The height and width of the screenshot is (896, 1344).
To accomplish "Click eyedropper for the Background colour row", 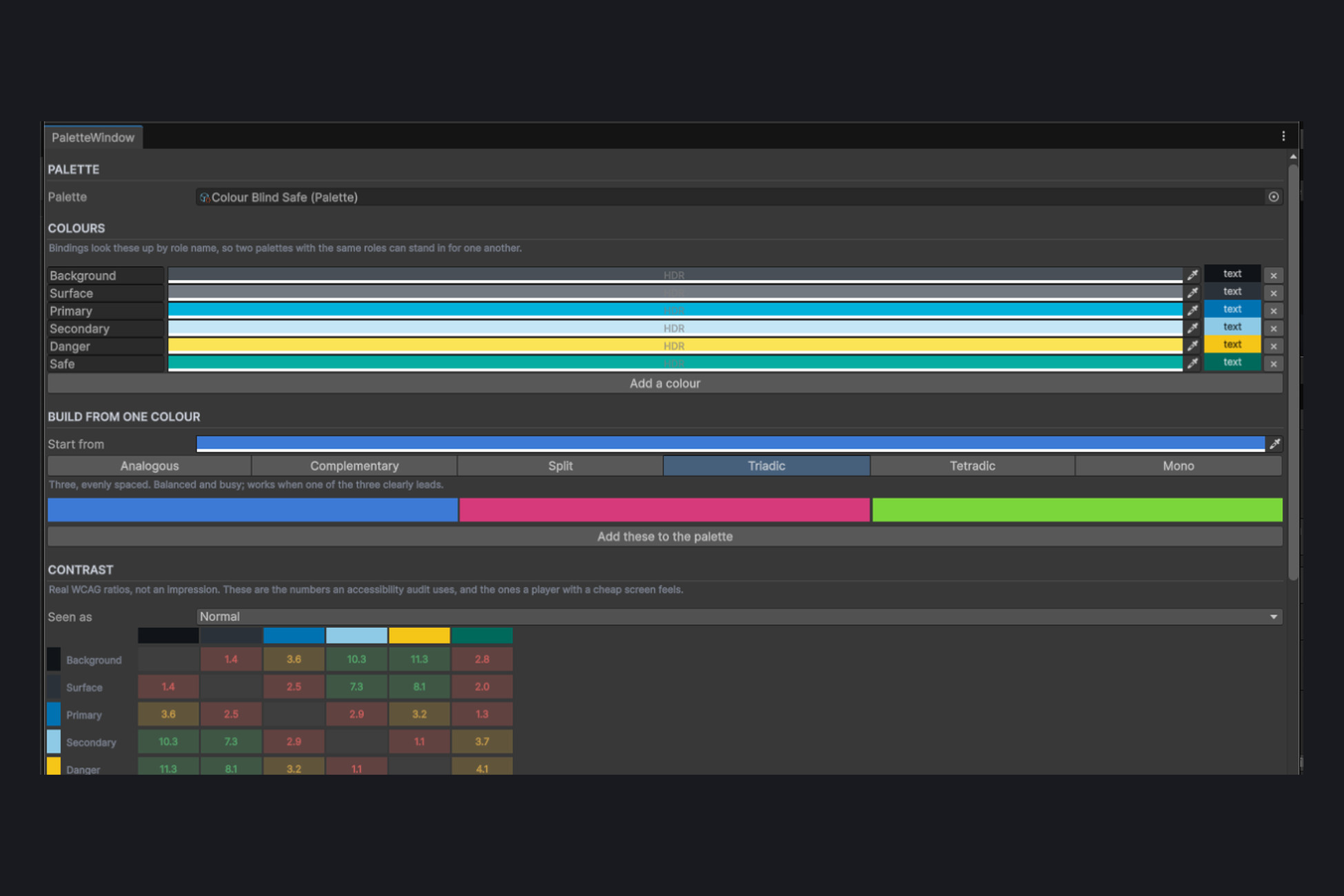I will click(x=1192, y=275).
